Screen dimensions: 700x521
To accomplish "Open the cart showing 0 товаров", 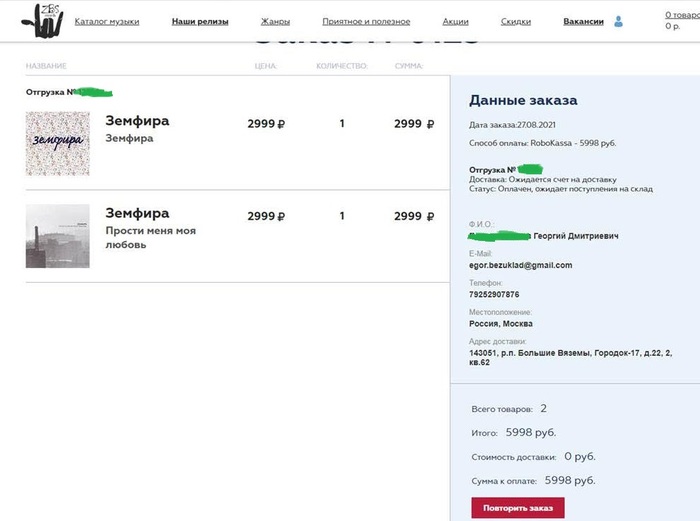I will point(679,20).
